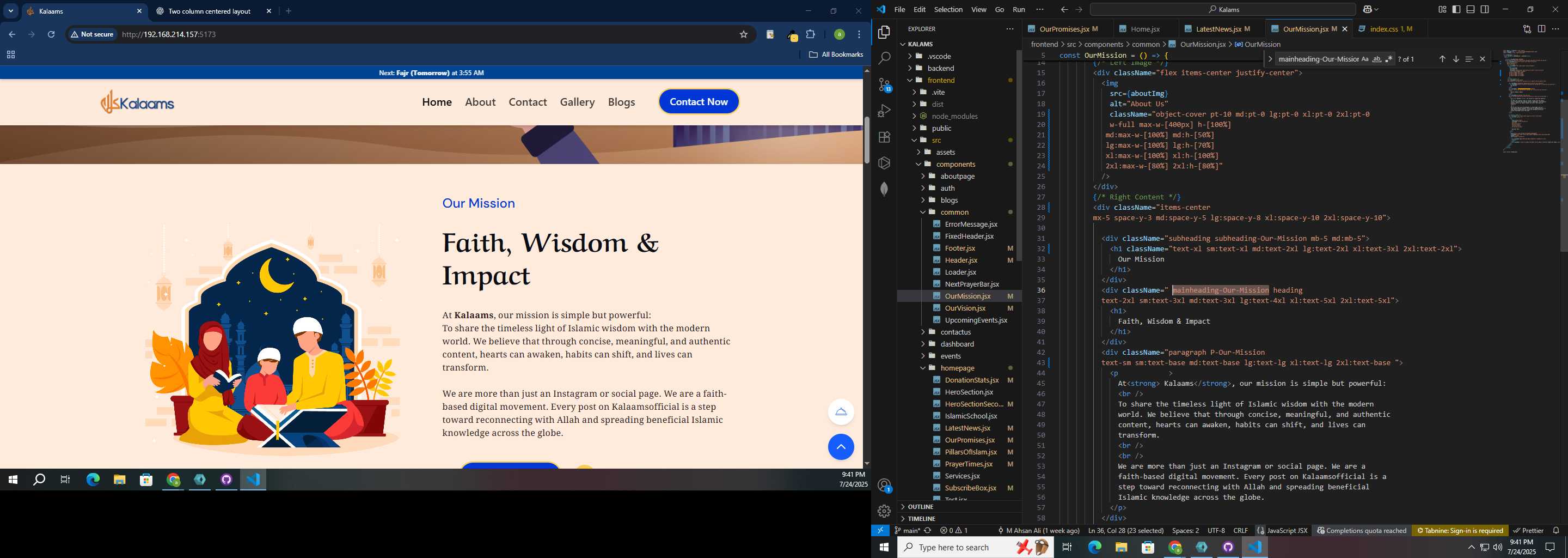Open the Manage gear in VS Code
Image resolution: width=1568 pixels, height=558 pixels.
[884, 511]
